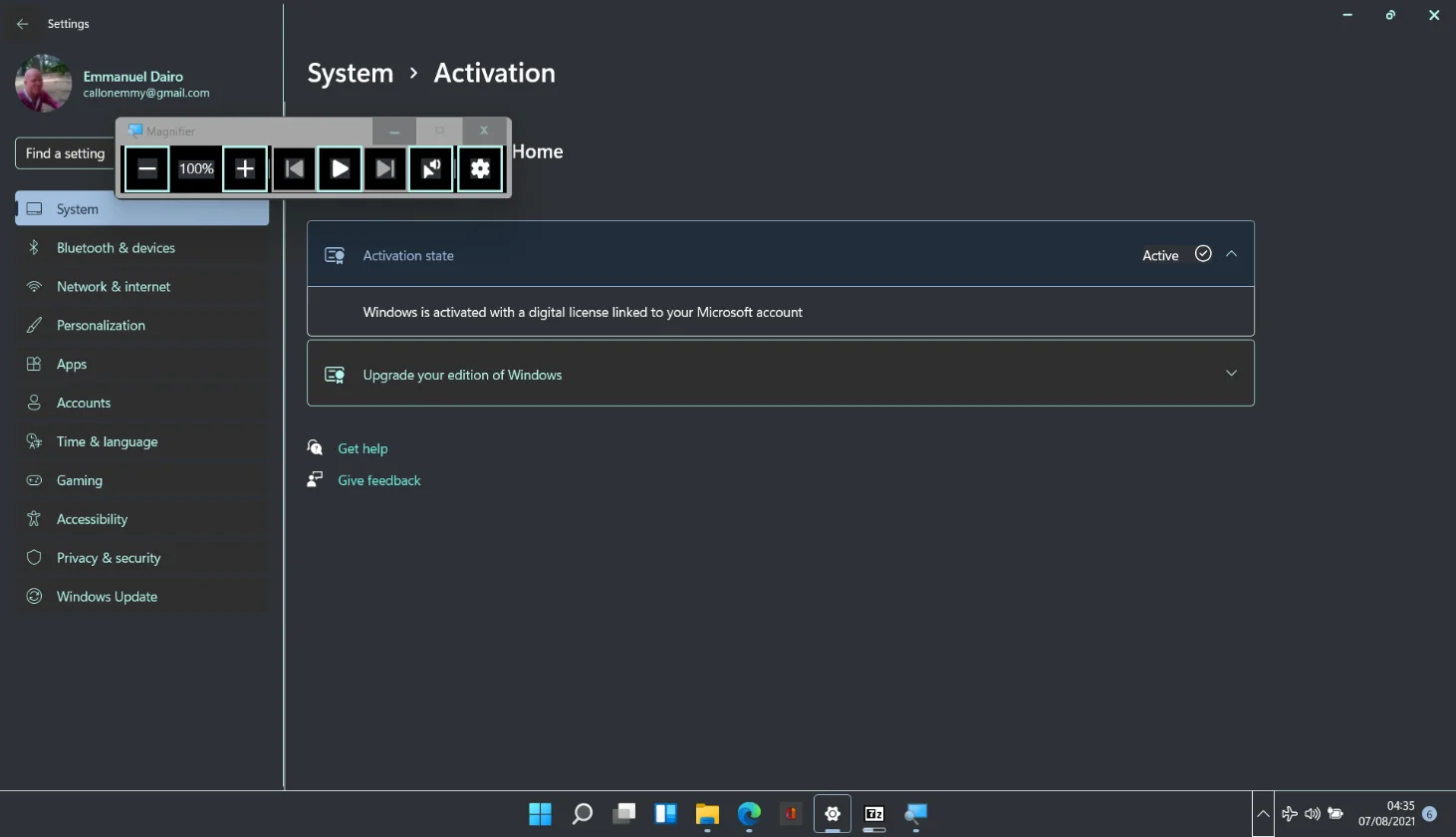Viewport: 1456px width, 837px height.
Task: Click the Find a setting search box
Action: [x=65, y=153]
